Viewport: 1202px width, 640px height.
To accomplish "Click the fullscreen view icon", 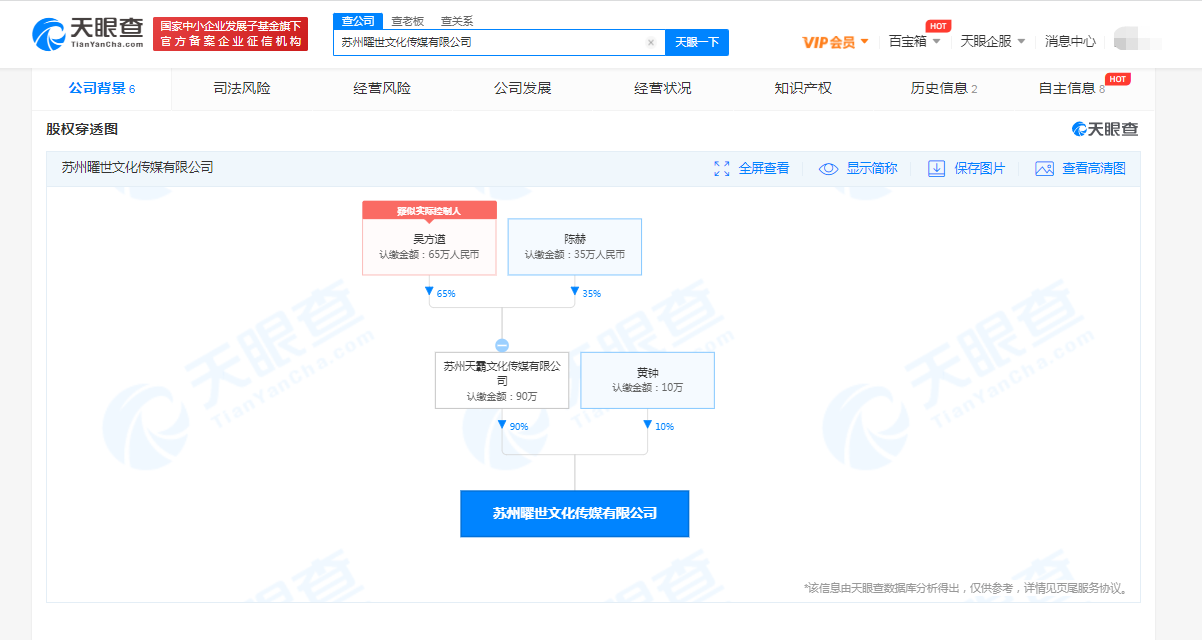I will pos(722,169).
